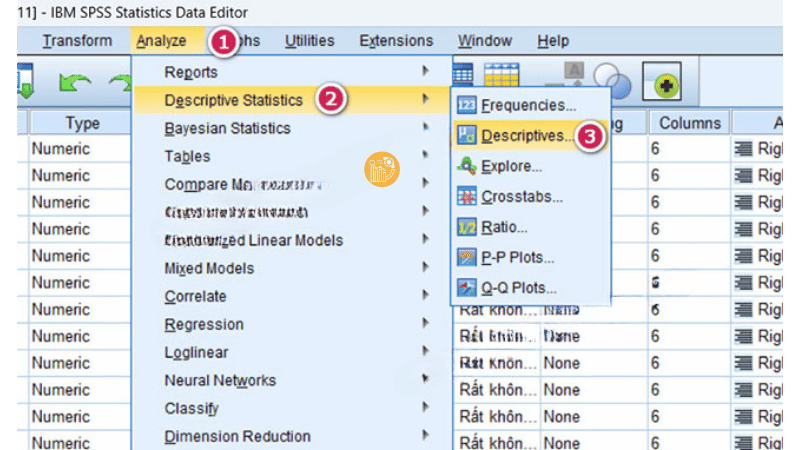Expand the Tables submenu
The image size is (800, 450).
tap(292, 156)
